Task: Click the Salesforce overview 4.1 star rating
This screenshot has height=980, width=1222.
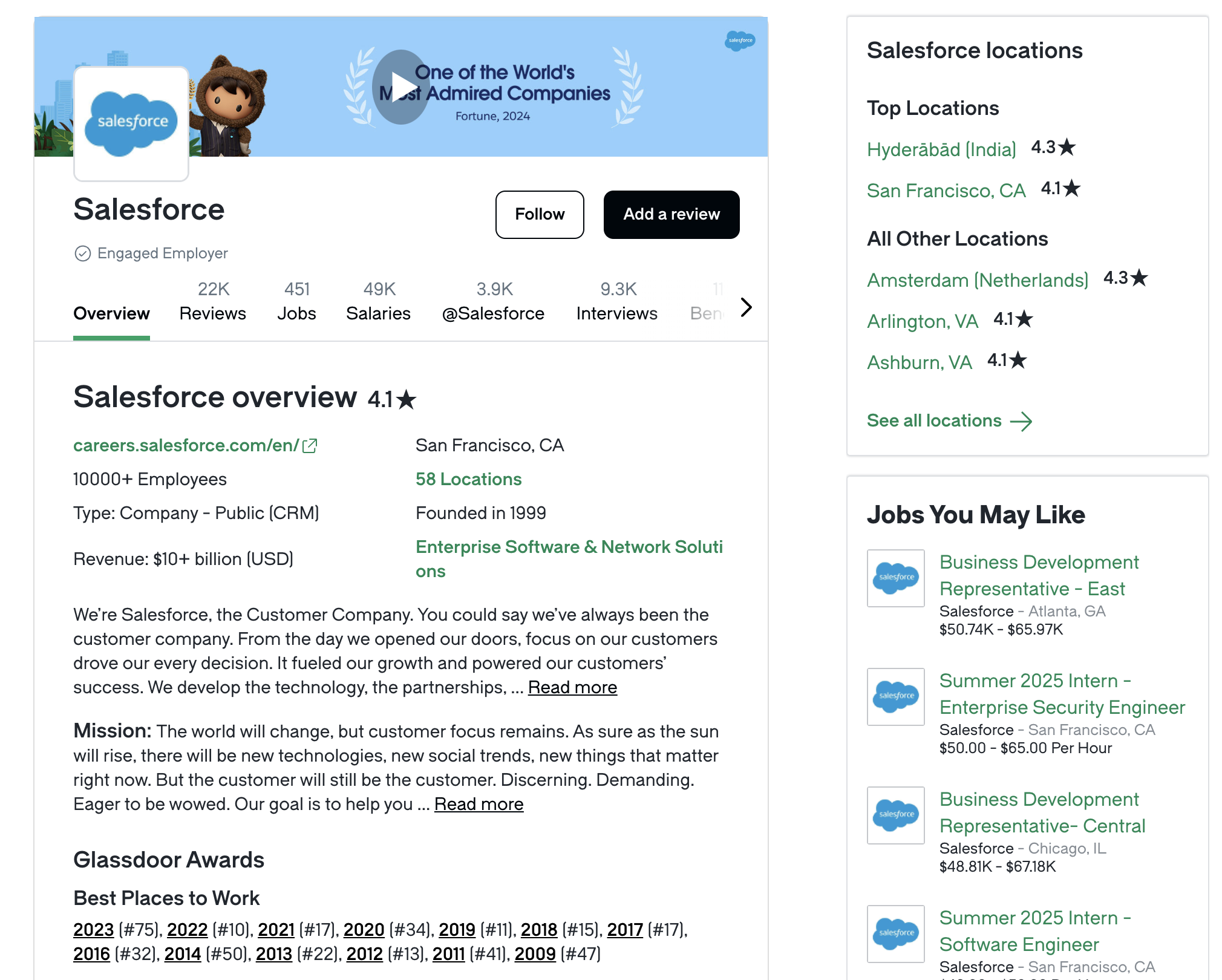Action: pyautogui.click(x=392, y=400)
